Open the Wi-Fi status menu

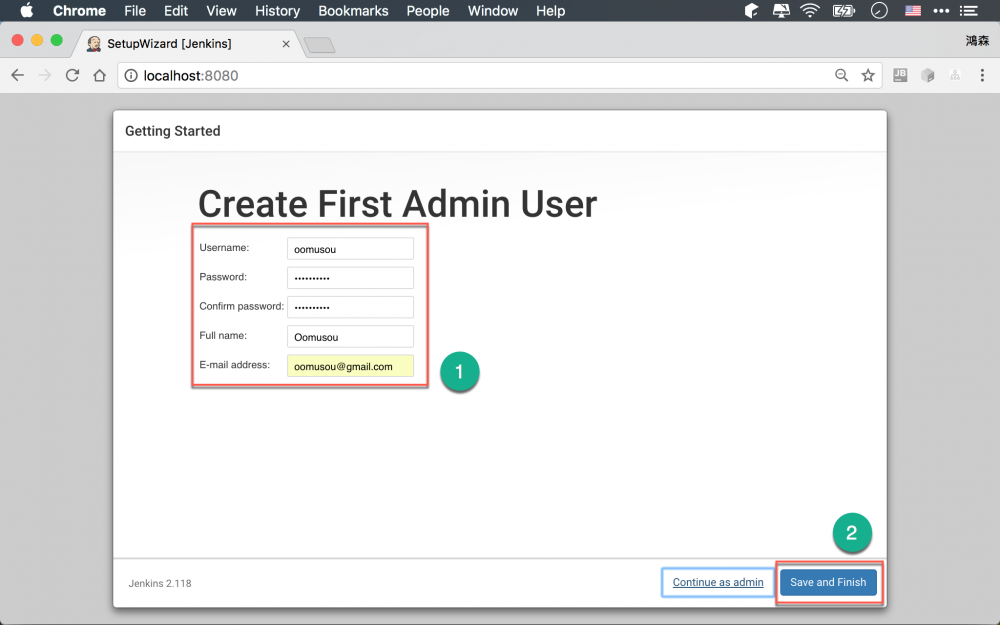click(x=809, y=11)
